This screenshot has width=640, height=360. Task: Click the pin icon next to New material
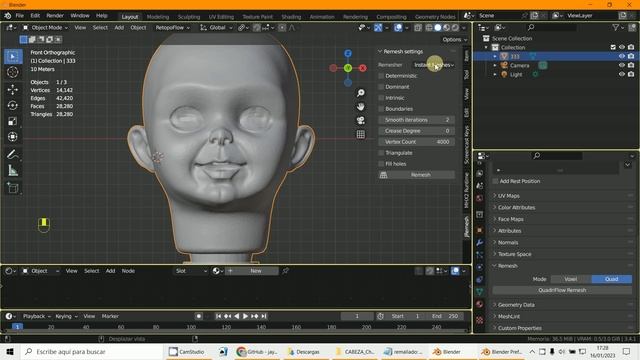[x=286, y=271]
